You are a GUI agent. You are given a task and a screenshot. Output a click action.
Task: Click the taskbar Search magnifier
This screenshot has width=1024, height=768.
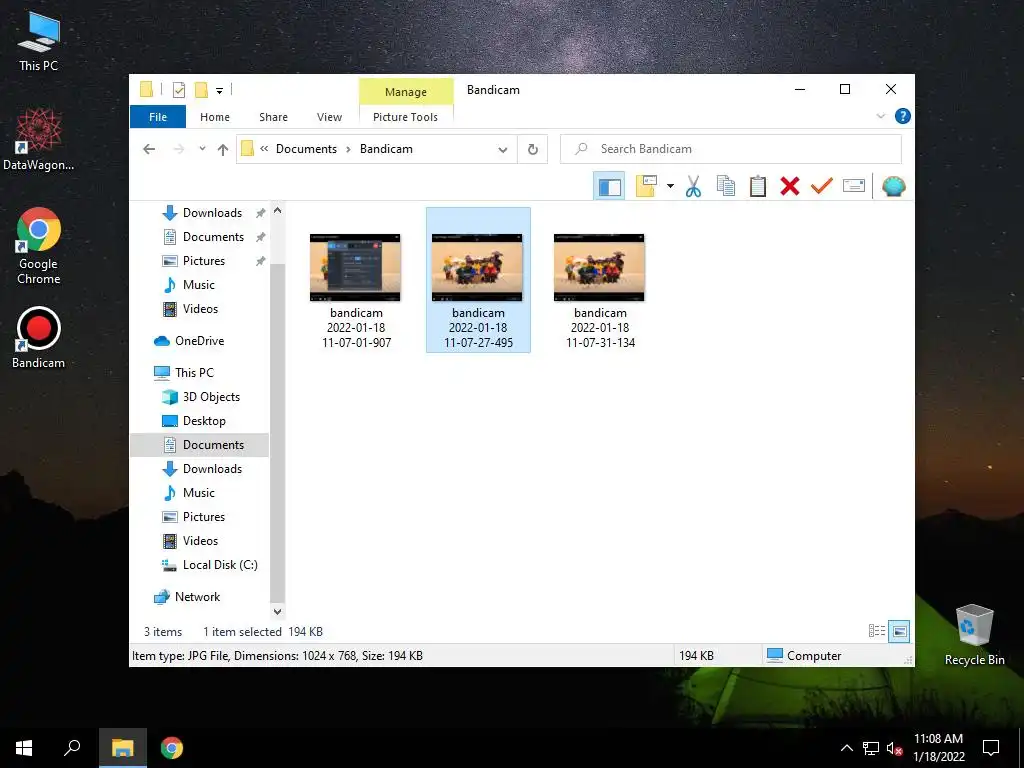click(72, 748)
